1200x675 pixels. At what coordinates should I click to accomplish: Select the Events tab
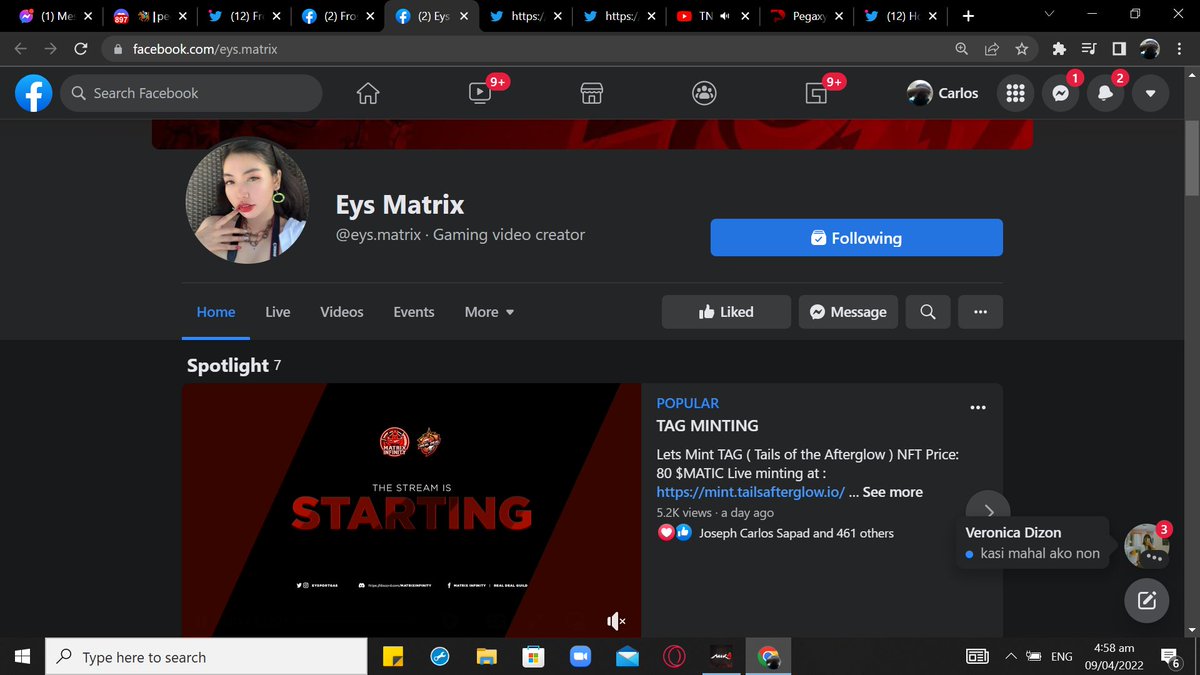[414, 312]
